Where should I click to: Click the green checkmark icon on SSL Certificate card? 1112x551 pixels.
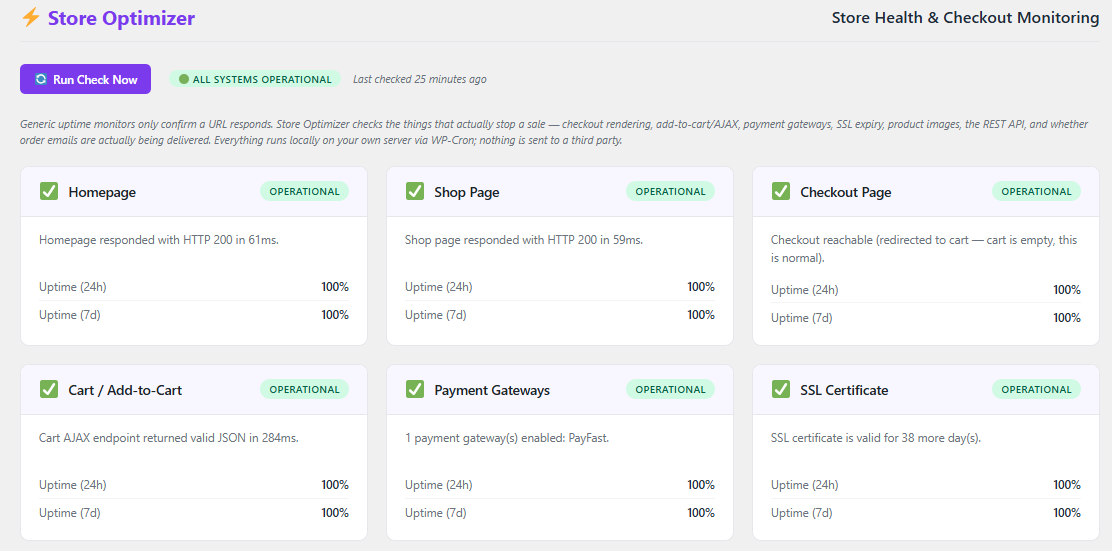(781, 389)
